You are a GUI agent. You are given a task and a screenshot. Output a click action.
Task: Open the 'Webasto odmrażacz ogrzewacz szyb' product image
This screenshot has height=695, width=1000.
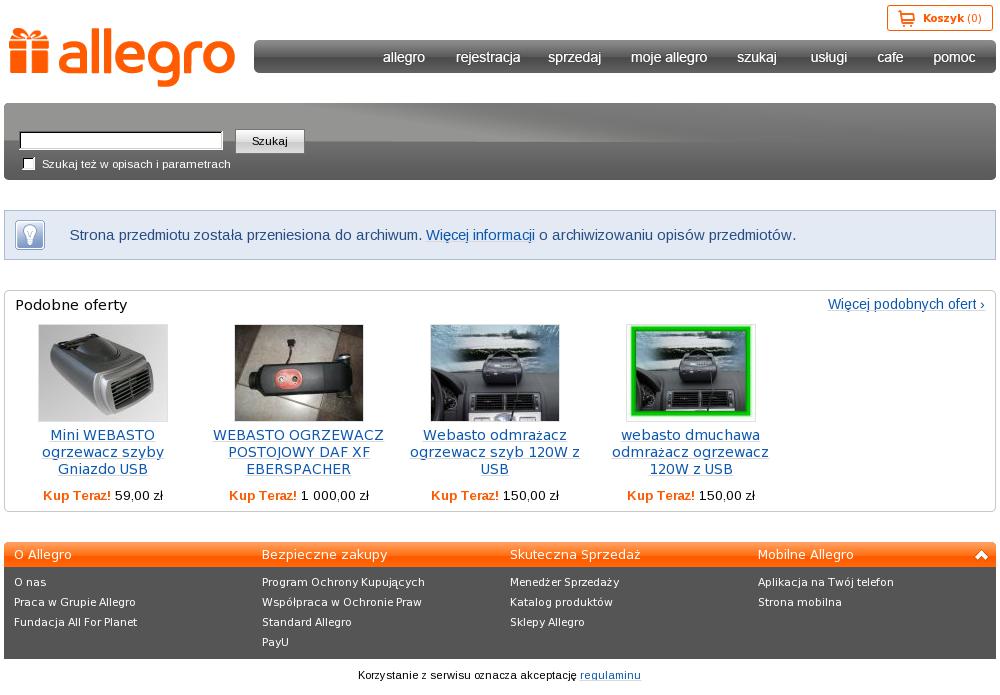tap(495, 373)
